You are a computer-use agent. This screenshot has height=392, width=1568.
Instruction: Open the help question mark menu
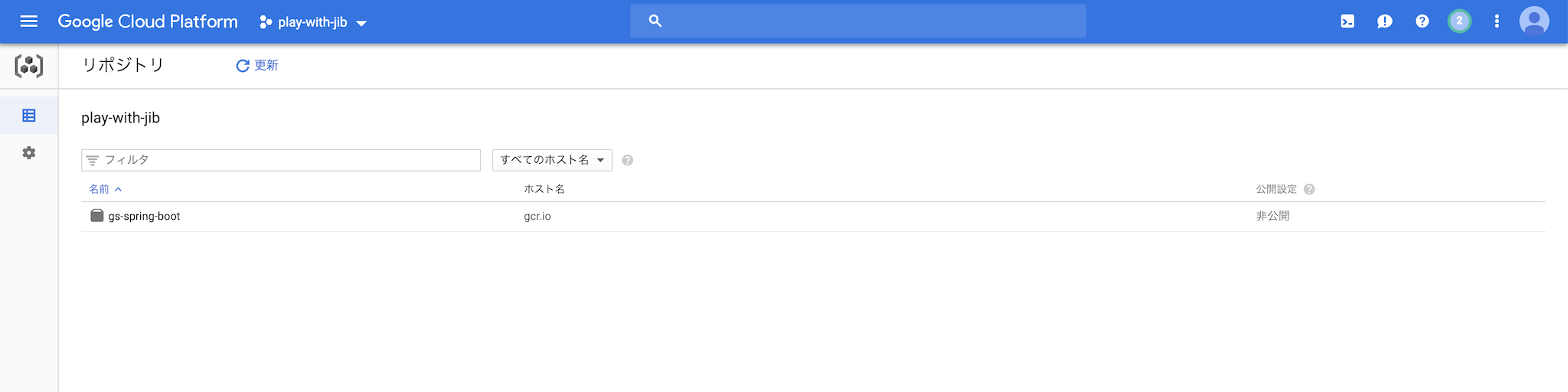pos(1422,21)
